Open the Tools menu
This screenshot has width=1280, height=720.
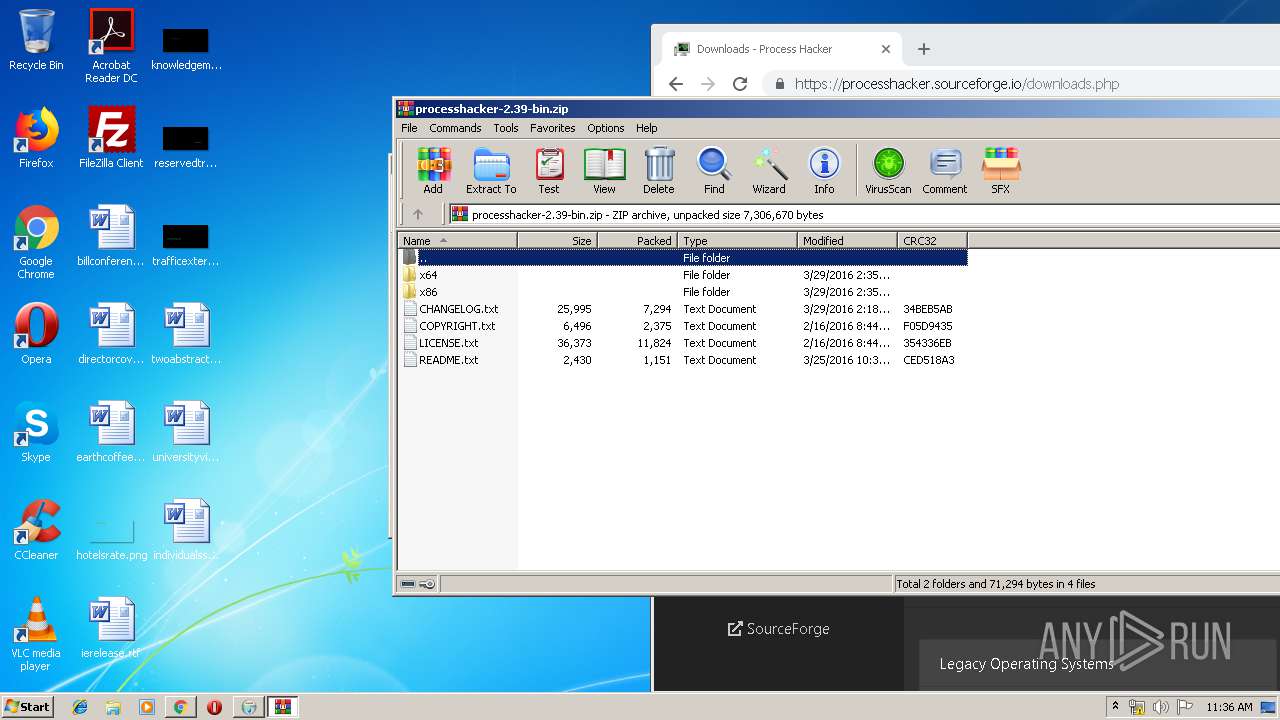point(506,128)
